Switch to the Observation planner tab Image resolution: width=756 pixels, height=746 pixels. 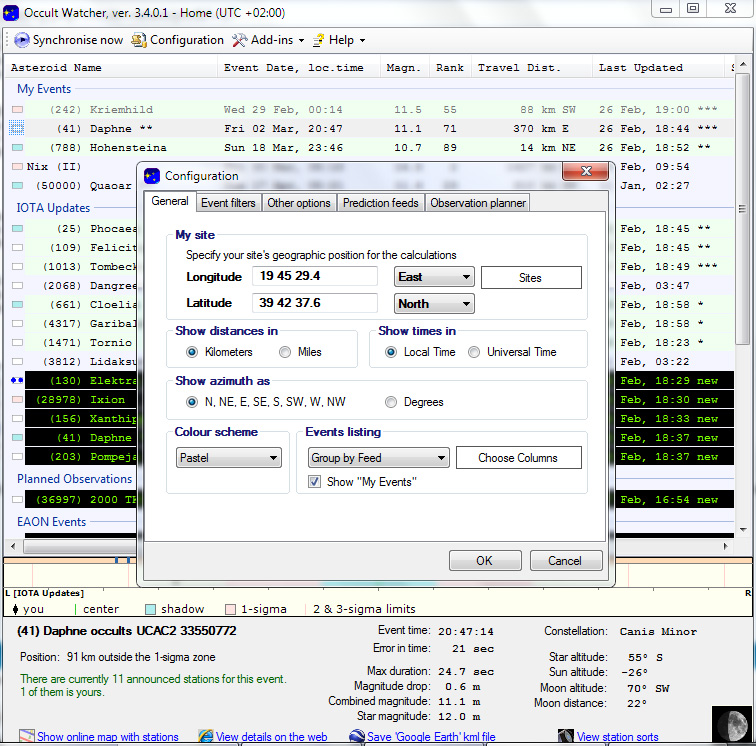point(478,203)
